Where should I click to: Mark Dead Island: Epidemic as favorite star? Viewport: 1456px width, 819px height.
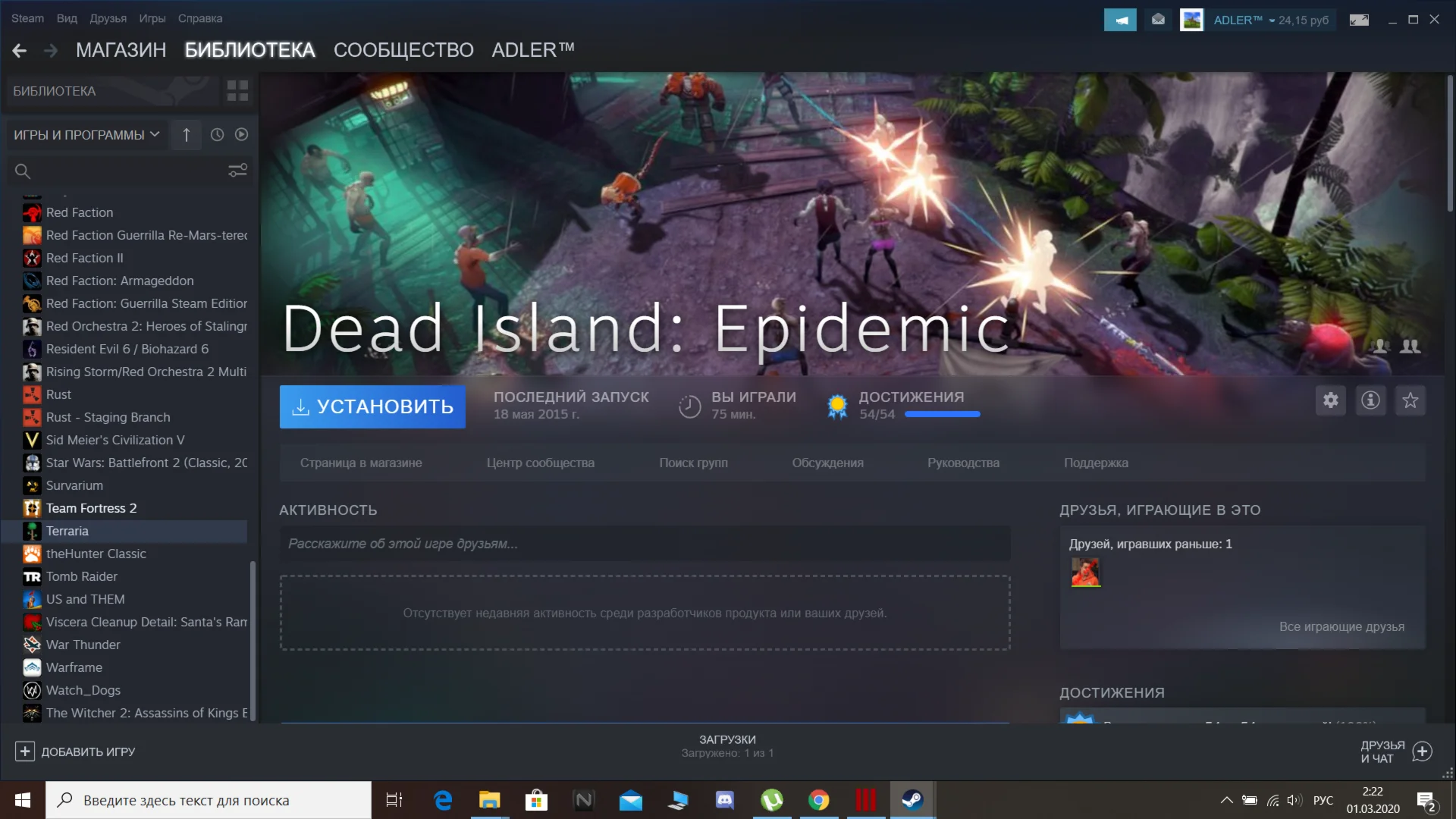click(1410, 400)
